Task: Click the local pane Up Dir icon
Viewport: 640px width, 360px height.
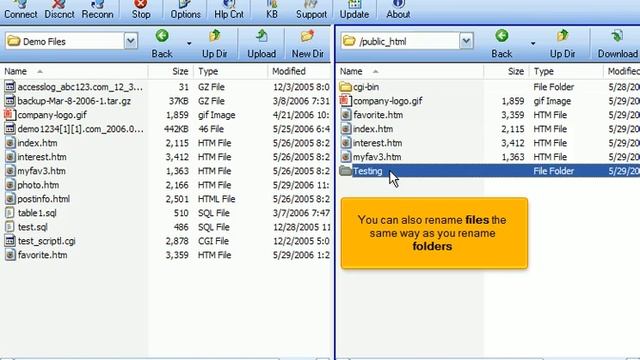Action: tap(215, 36)
